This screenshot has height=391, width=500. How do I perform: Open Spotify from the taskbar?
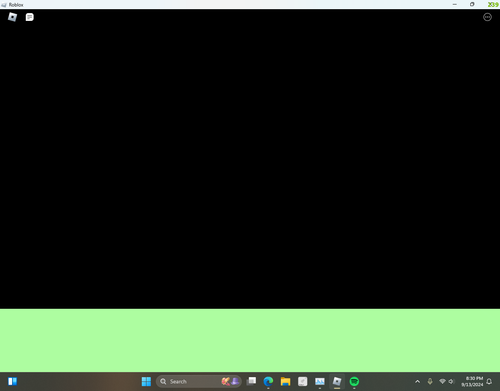coord(354,381)
